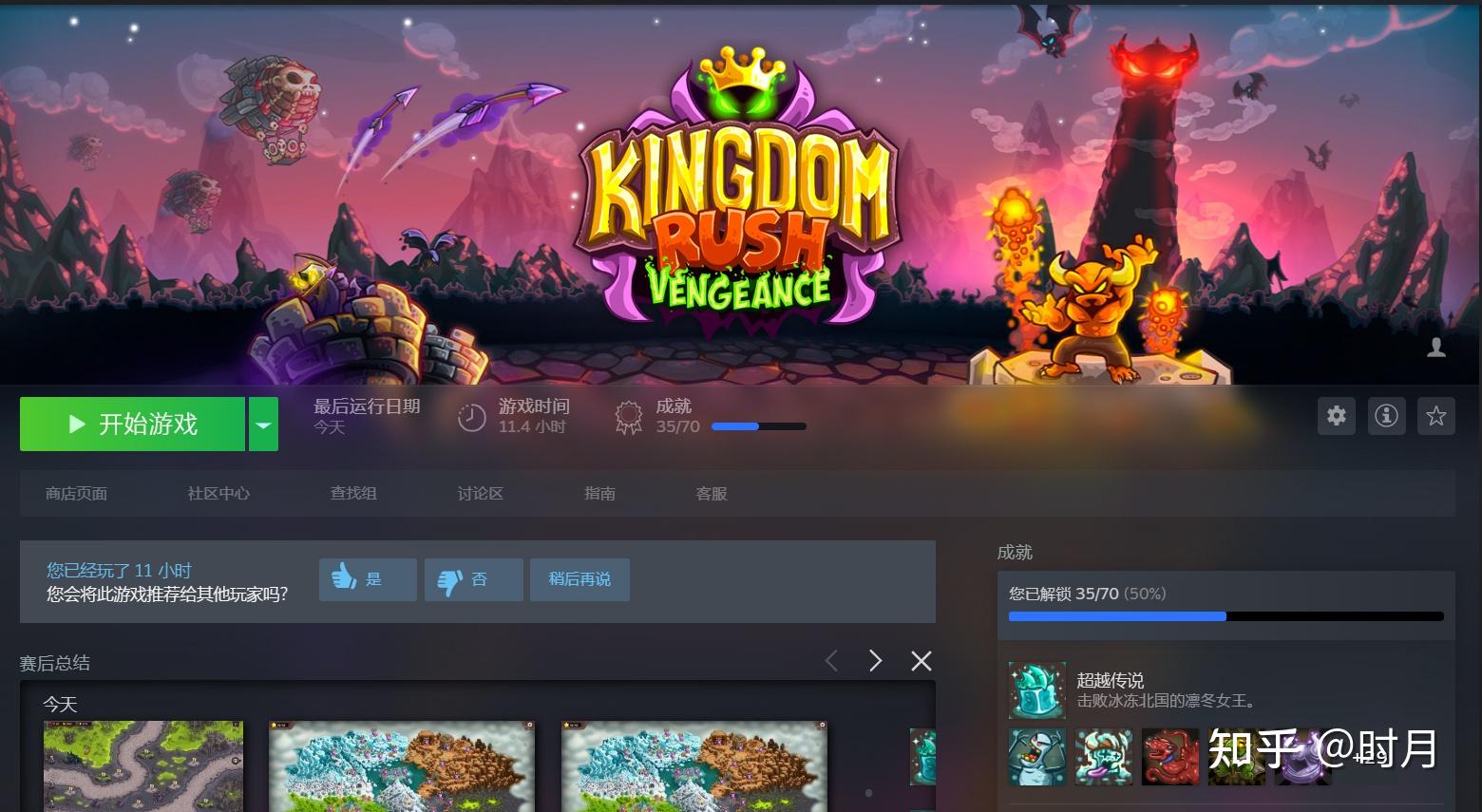This screenshot has width=1482, height=812.
Task: Click the 赛后总结 section heading
Action: tap(55, 663)
